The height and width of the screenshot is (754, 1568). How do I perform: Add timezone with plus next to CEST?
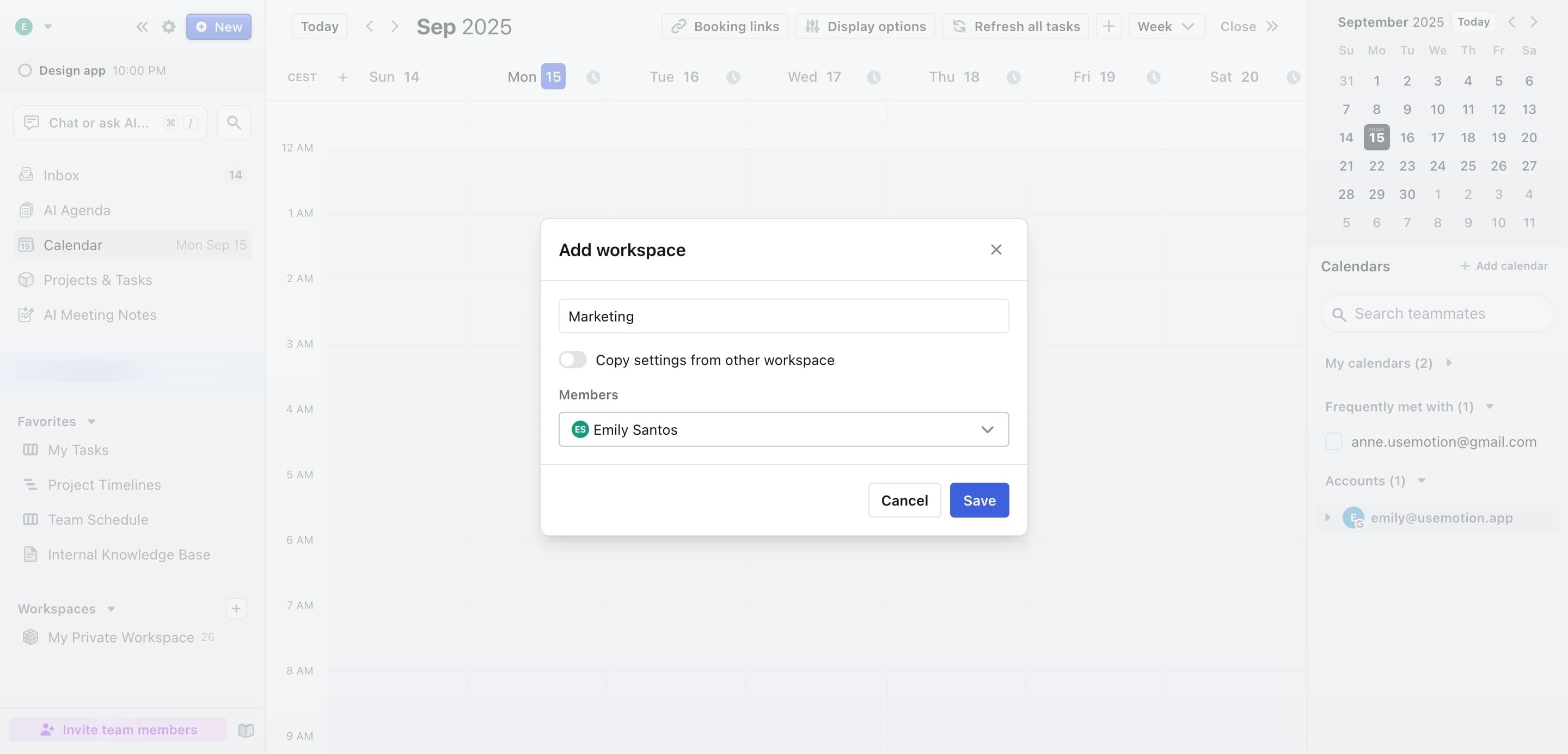(342, 77)
